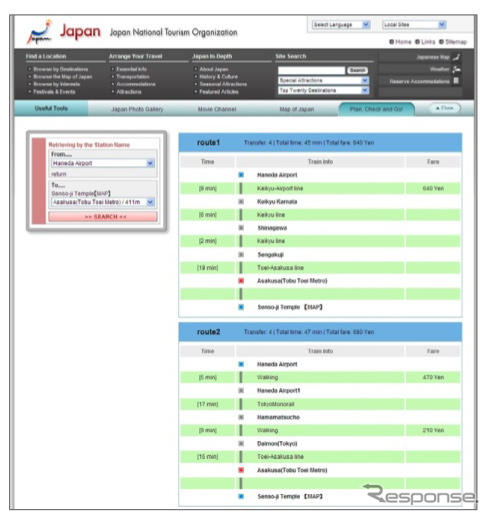Select the Plan, Check and Go tab

point(376,109)
